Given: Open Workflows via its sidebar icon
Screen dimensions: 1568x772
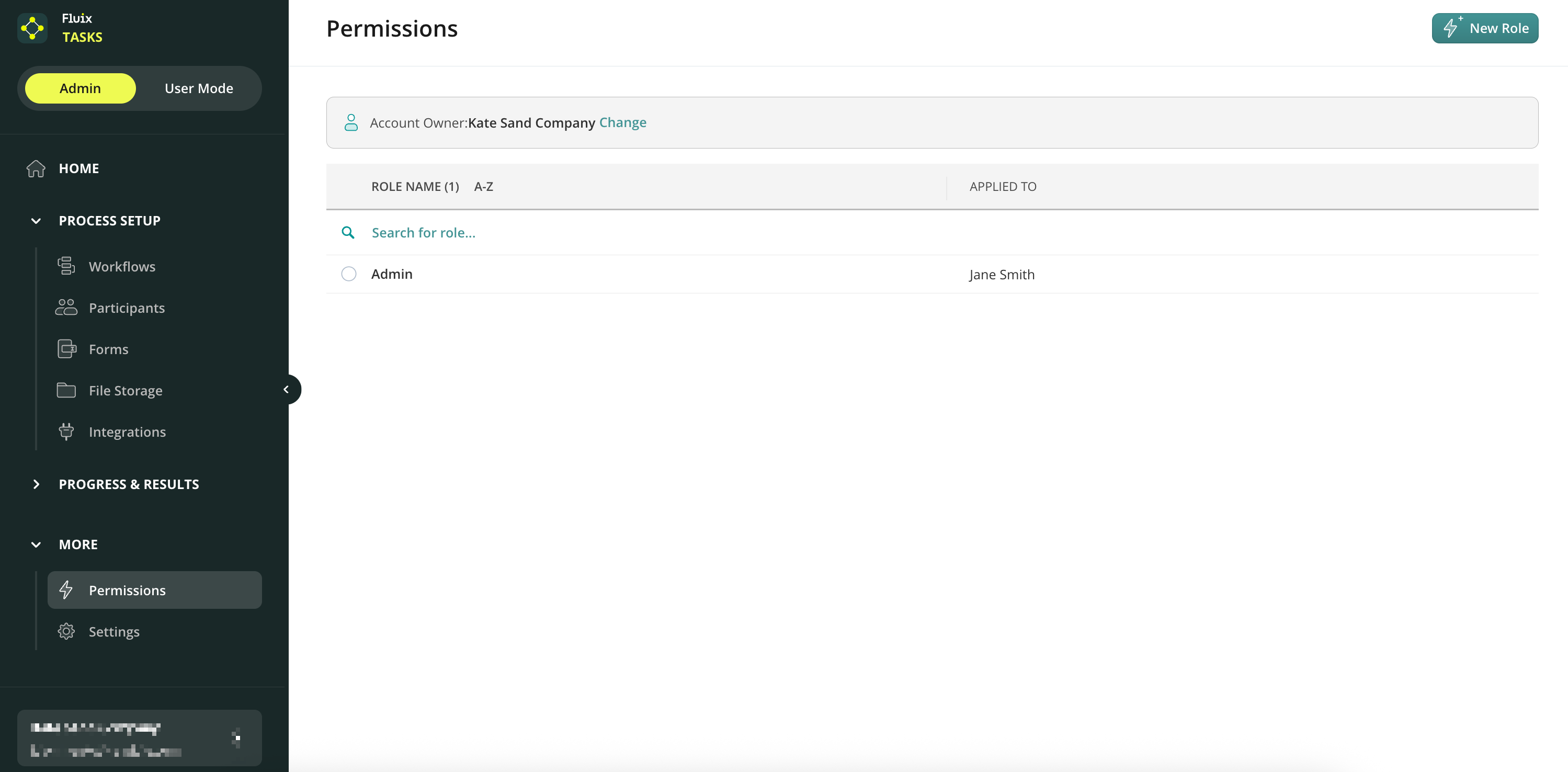Looking at the screenshot, I should [66, 266].
